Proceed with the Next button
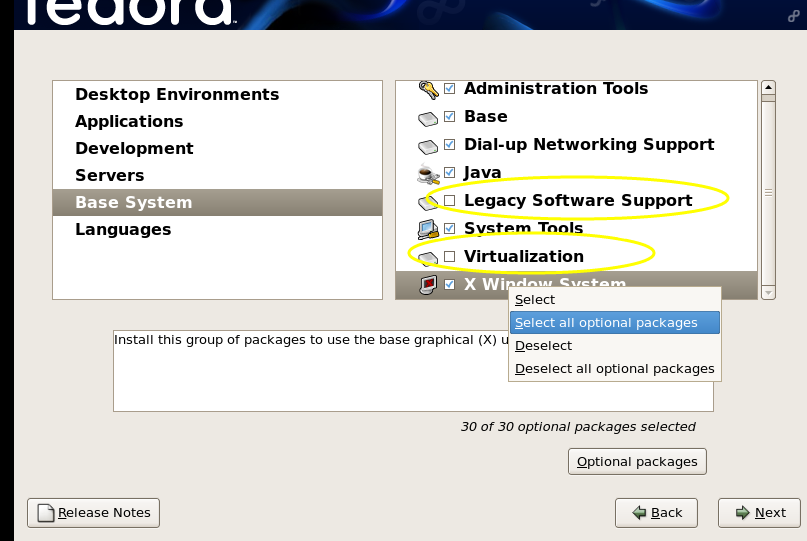 759,513
